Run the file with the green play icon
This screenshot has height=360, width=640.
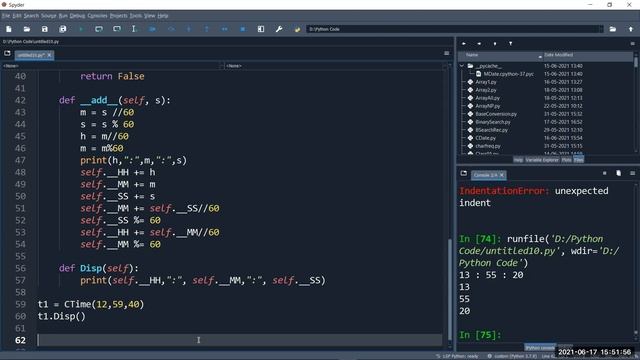click(x=81, y=29)
